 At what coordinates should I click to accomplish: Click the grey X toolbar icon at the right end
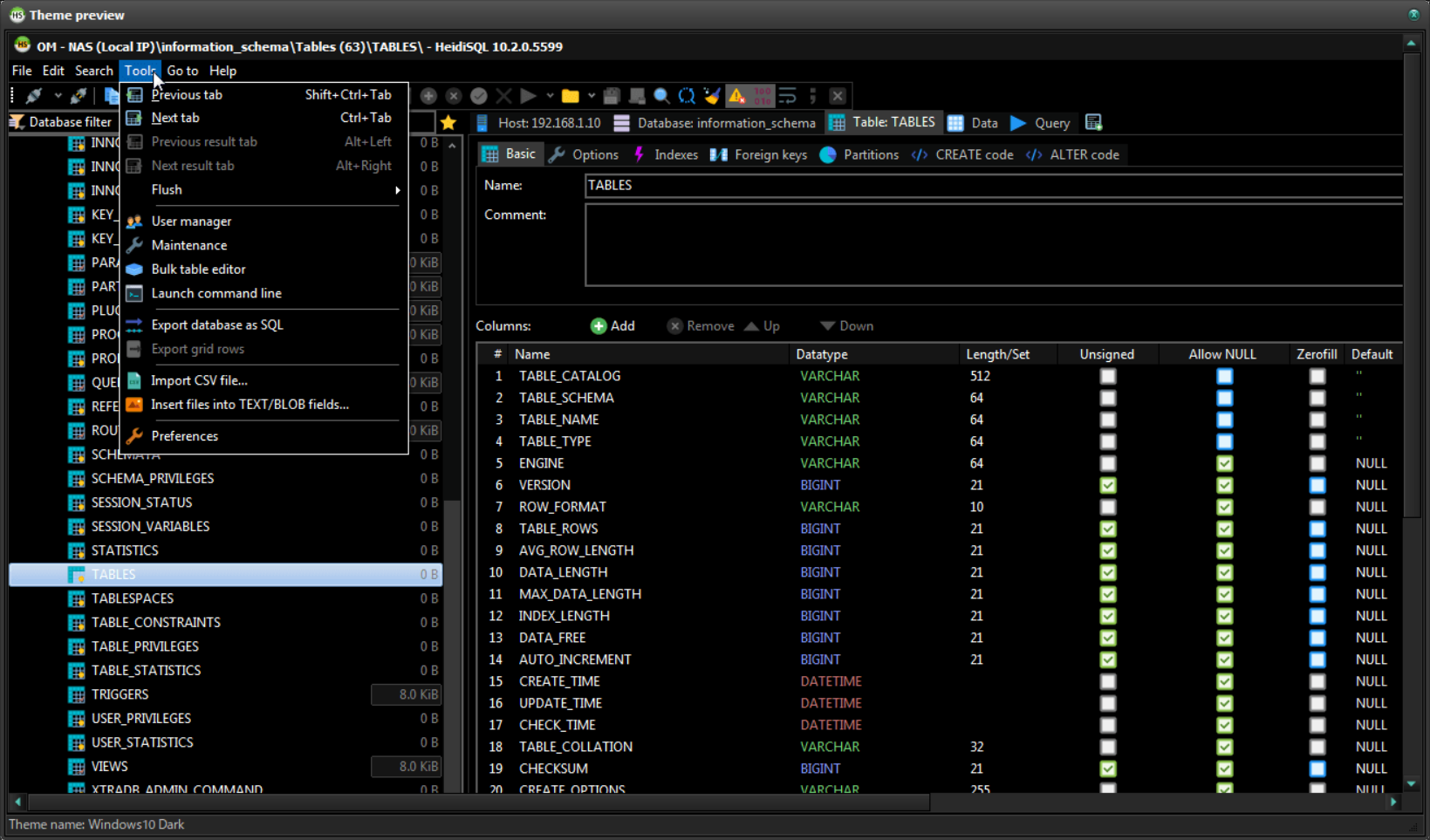(838, 95)
